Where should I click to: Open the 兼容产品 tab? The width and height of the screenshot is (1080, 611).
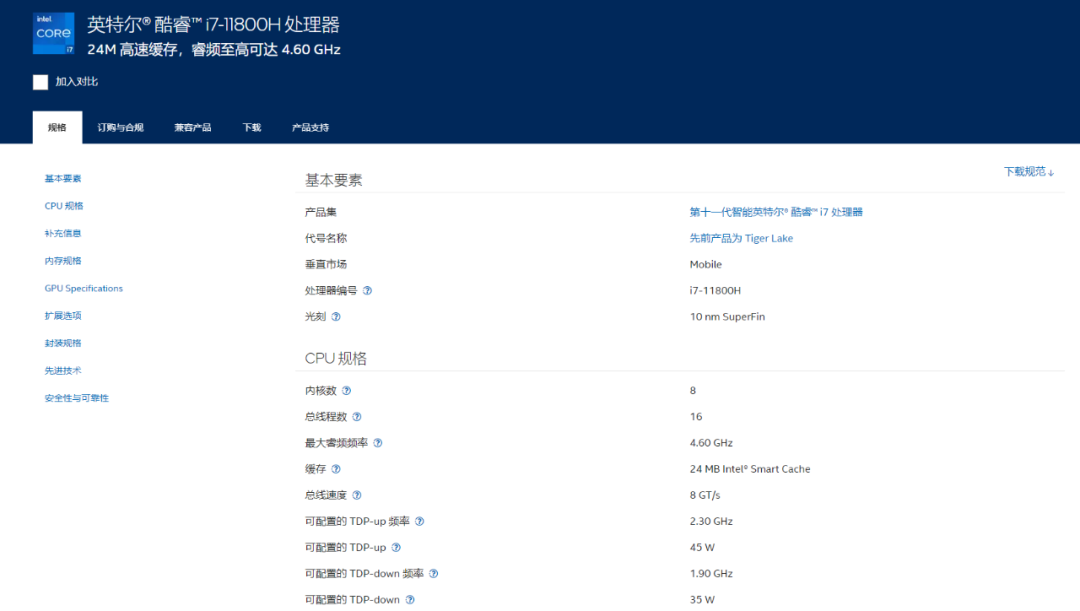tap(193, 127)
